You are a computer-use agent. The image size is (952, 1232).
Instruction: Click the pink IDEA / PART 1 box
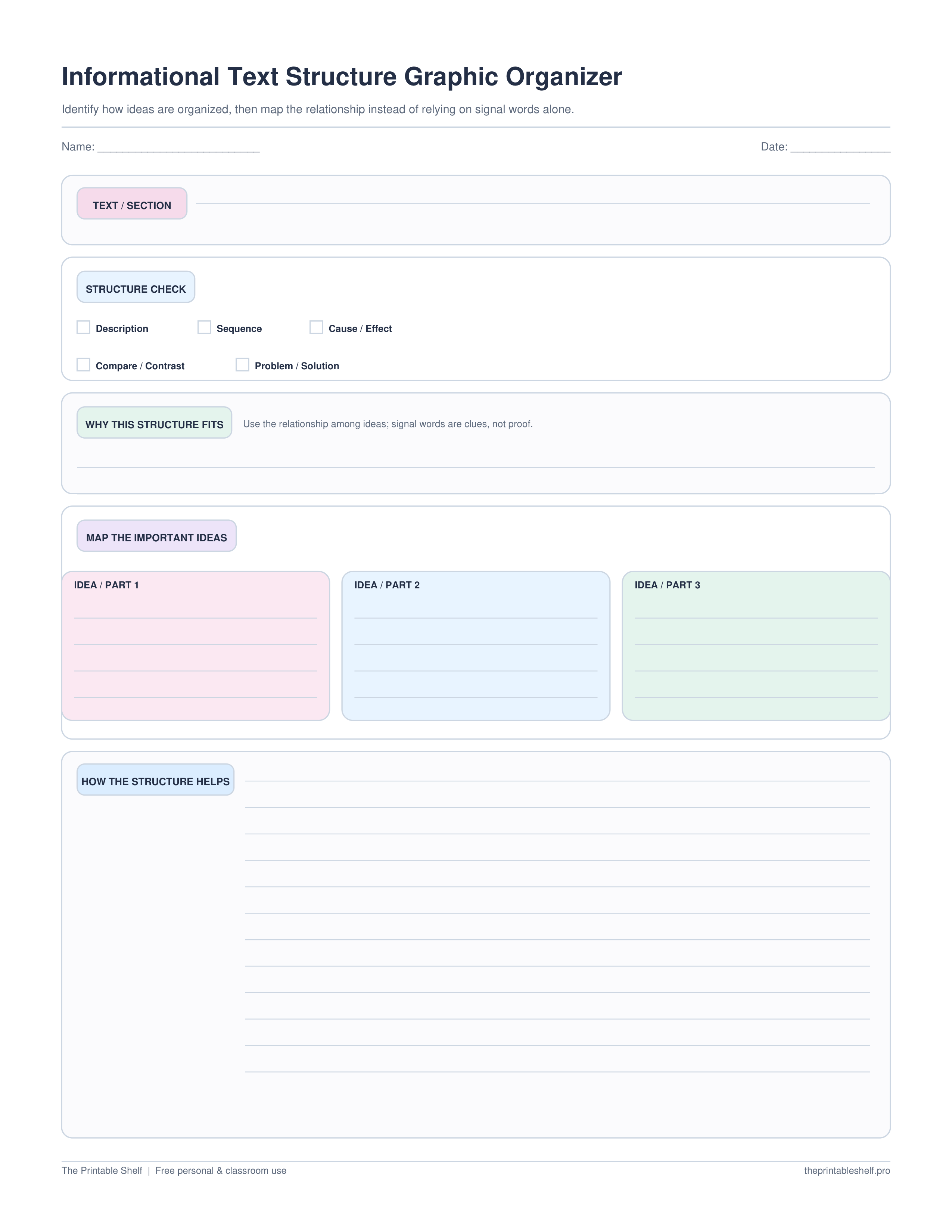(x=196, y=646)
